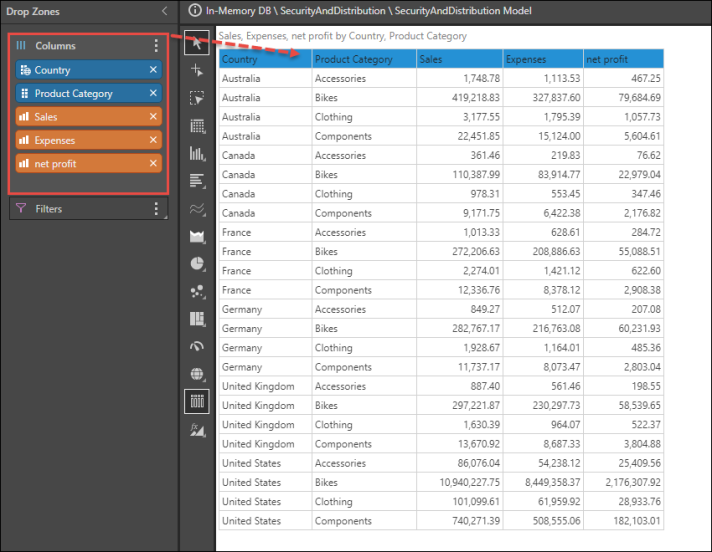The width and height of the screenshot is (712, 552).
Task: Remove the net profit chip
Action: 153,164
